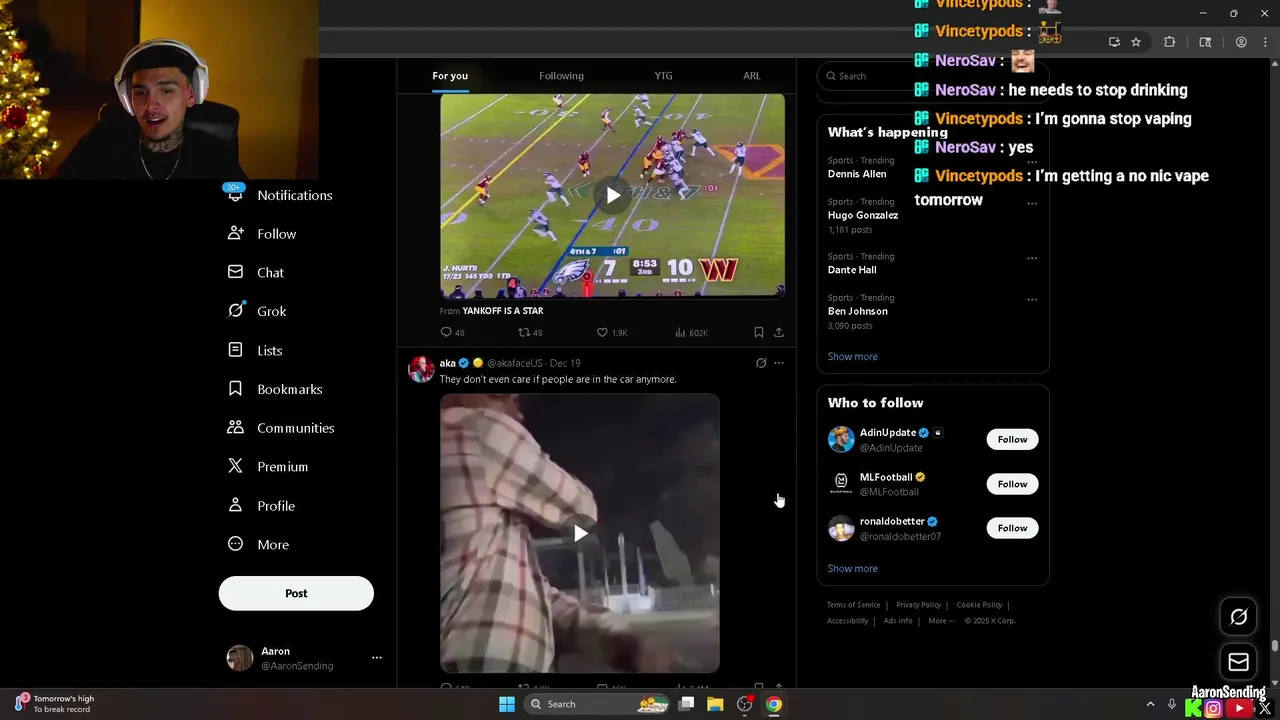Open Terms of Service link
The image size is (1280, 720).
853,605
